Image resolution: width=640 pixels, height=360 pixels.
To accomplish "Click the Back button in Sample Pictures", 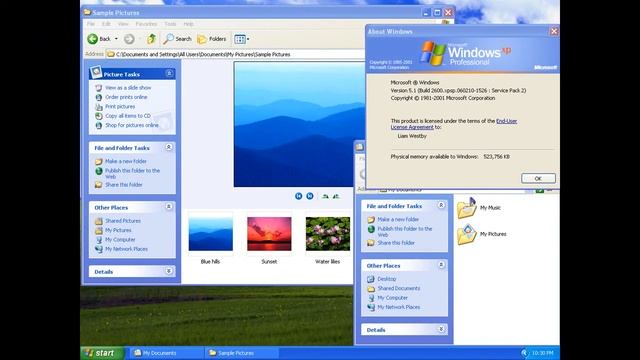I will 99,39.
